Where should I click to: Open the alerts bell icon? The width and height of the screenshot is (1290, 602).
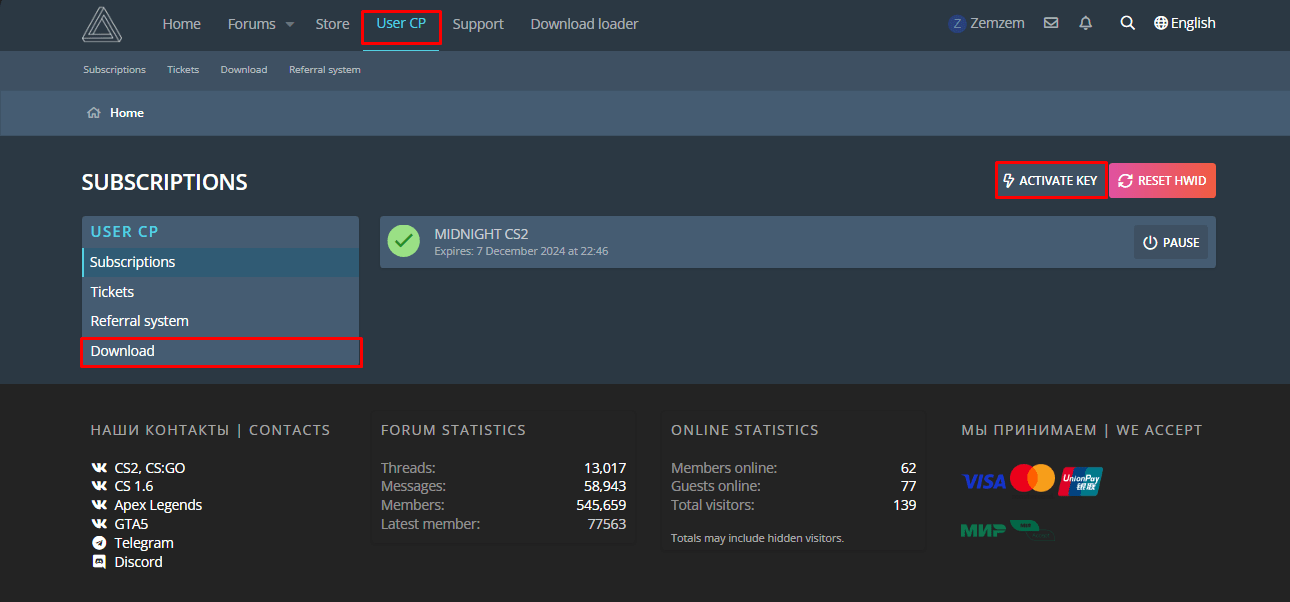1086,23
